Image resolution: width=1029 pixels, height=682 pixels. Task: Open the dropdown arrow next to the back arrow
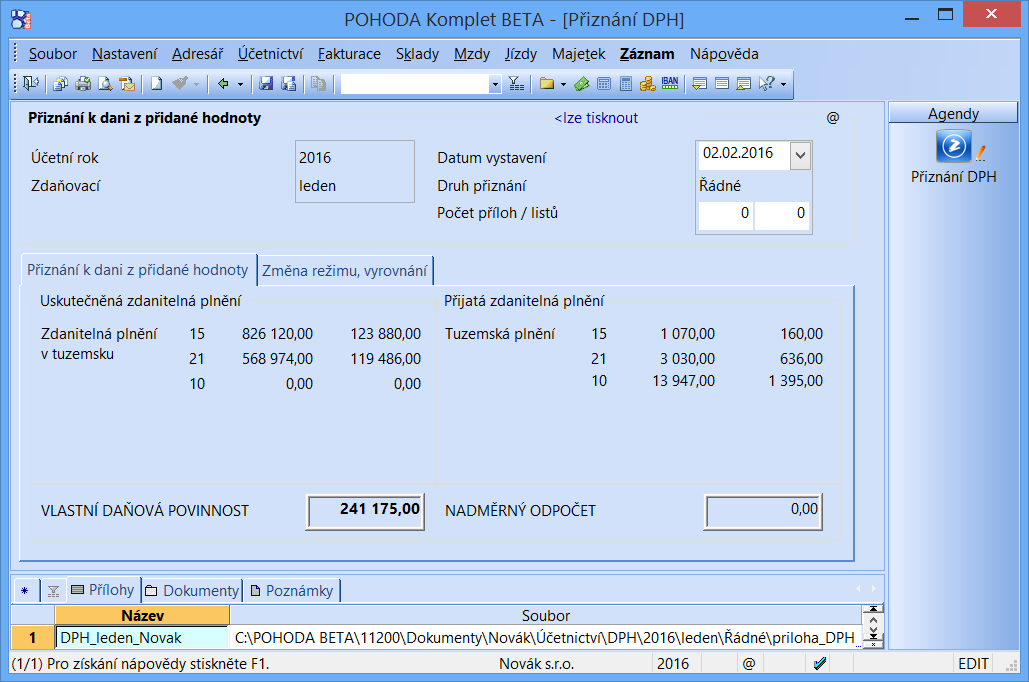[x=240, y=84]
